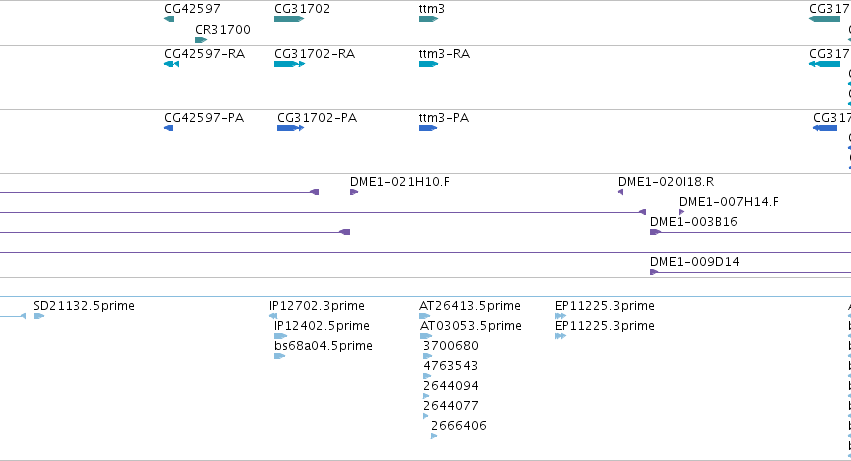Screen dimensions: 851x461
Task: Select the SD21132.5prime EST arrow glyph
Action: 39,316
